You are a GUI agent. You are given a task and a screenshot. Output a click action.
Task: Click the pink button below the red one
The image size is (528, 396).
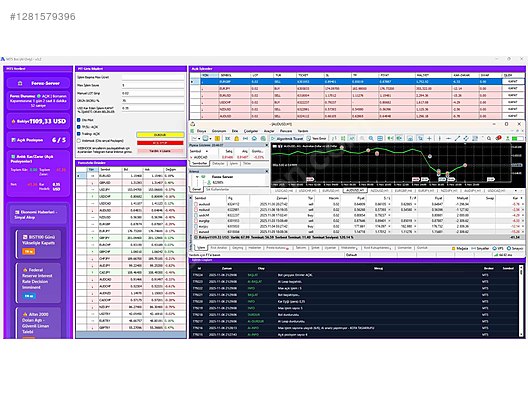pos(160,151)
